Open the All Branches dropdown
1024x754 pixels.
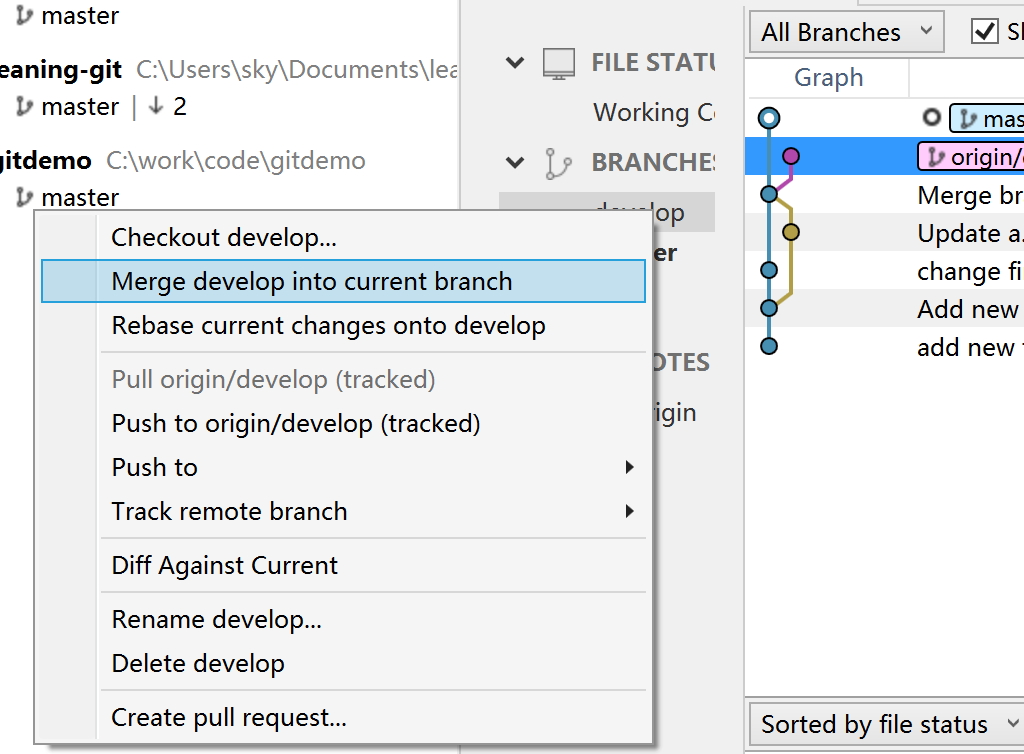pos(845,32)
